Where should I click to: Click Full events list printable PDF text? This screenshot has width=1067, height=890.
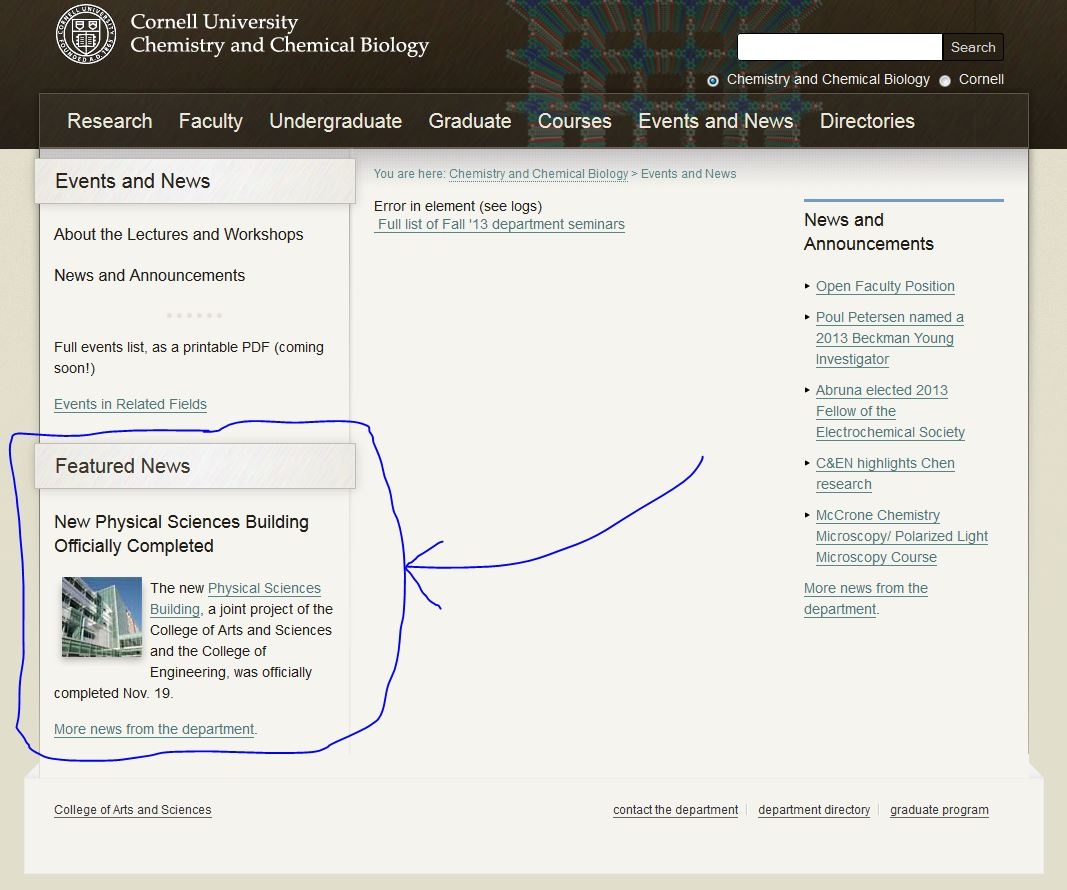tap(189, 357)
